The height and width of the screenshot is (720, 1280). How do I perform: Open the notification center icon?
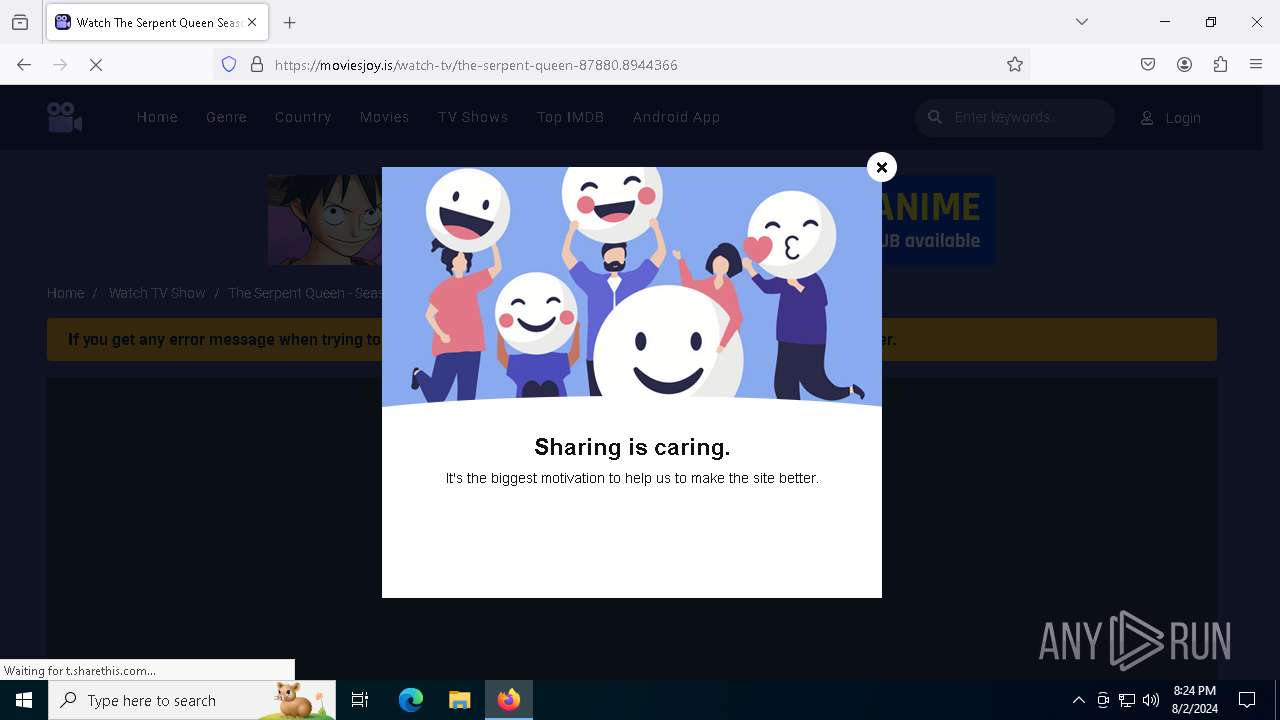pyautogui.click(x=1247, y=700)
